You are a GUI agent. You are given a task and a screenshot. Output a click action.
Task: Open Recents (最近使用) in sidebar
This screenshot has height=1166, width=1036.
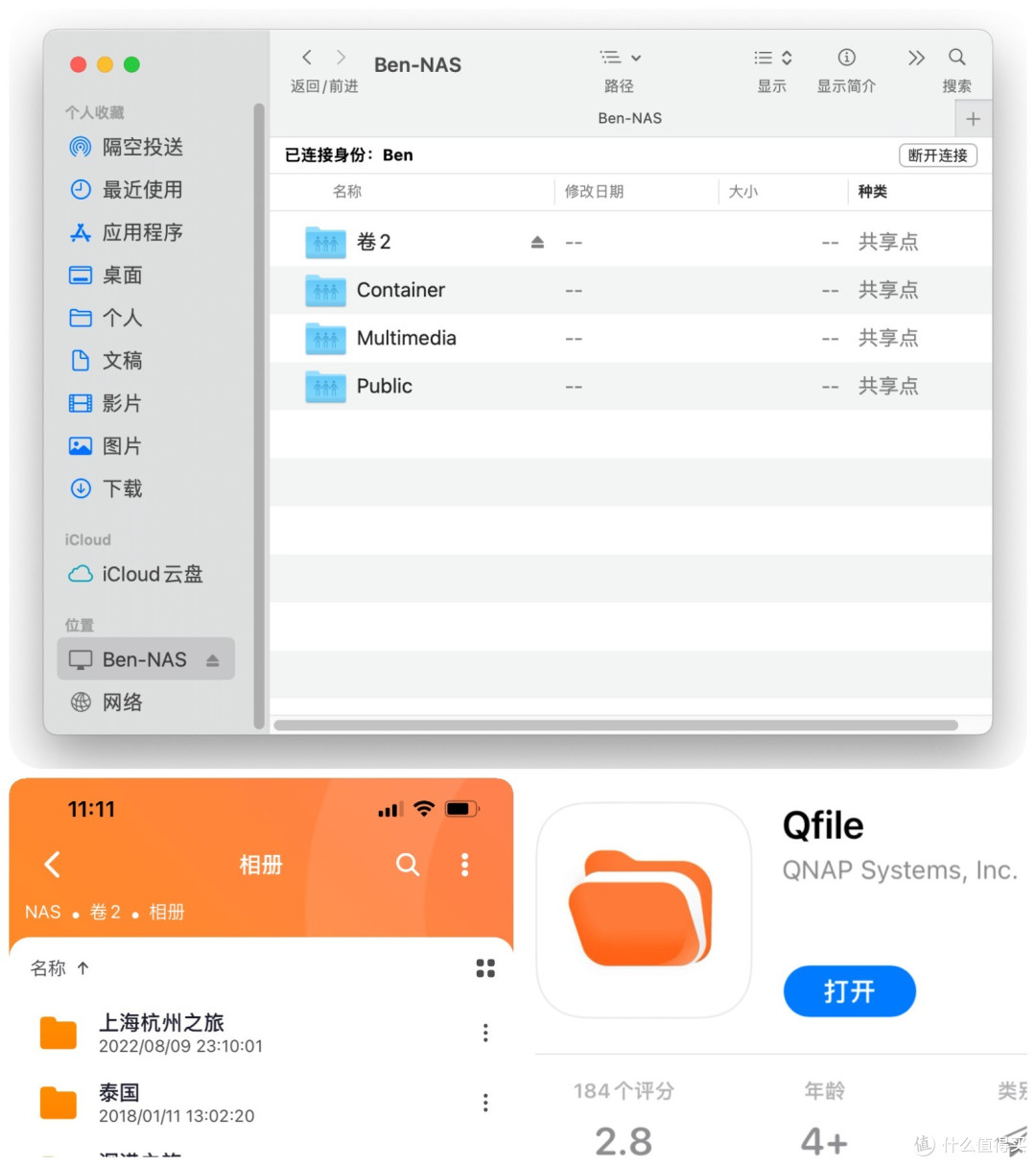click(x=126, y=189)
